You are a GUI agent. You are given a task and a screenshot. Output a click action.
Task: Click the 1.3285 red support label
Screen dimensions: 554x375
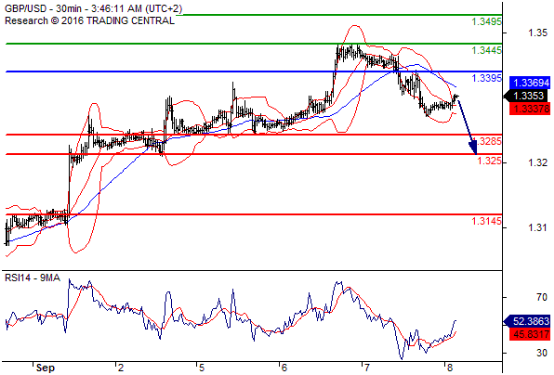[489, 141]
